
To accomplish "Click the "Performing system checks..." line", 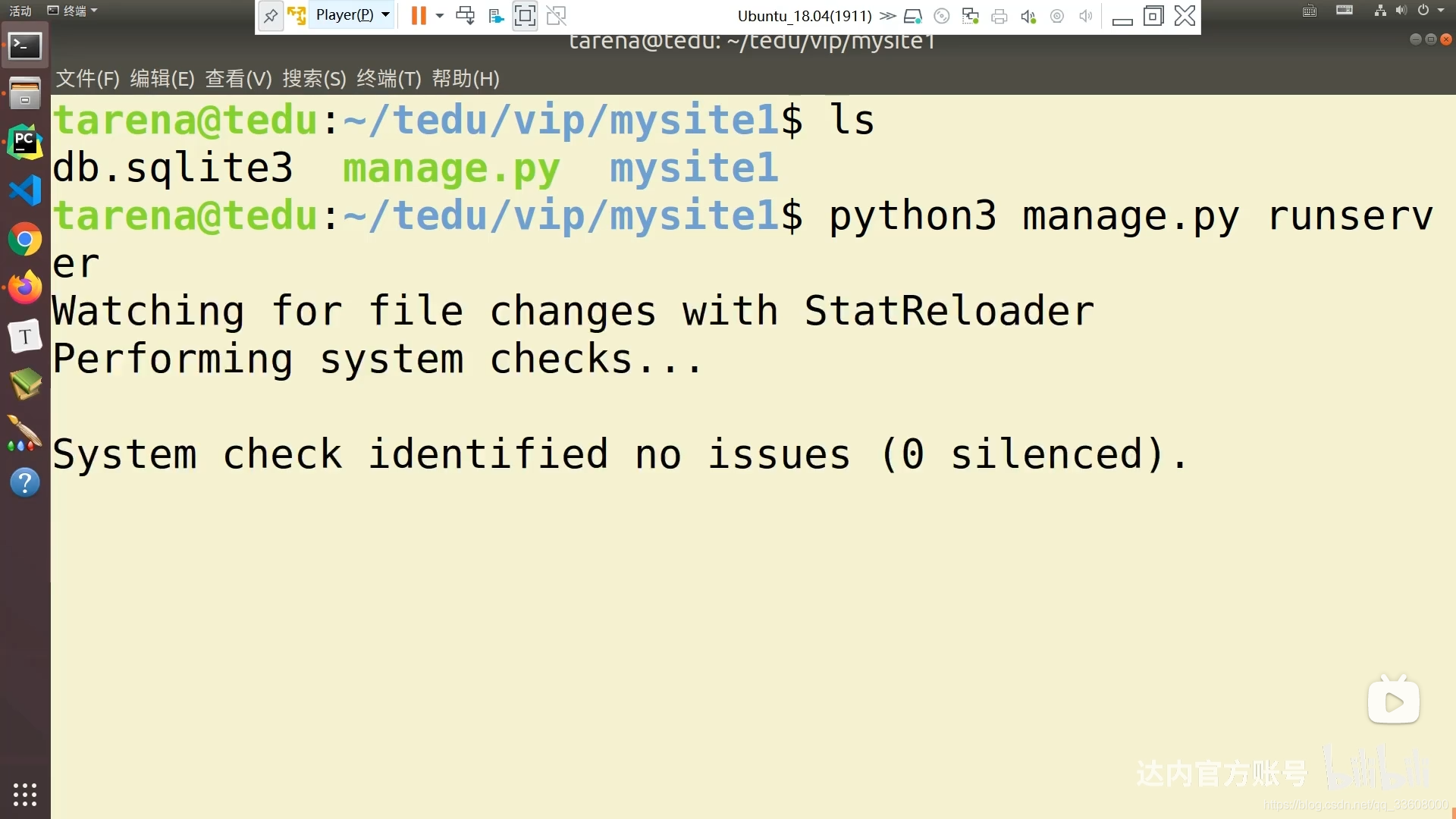I will point(378,359).
